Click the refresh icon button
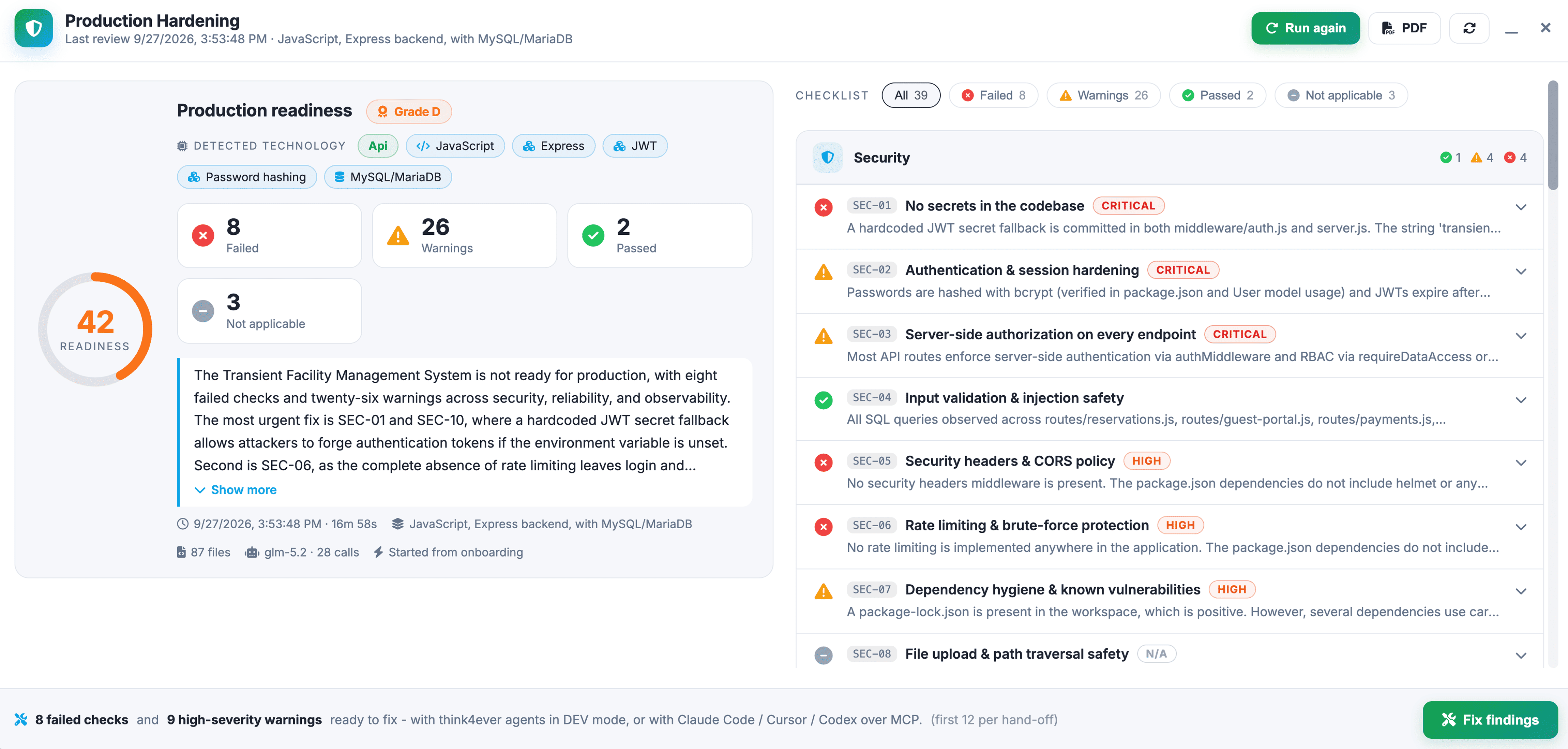Screen dimensions: 1568x749 pos(1469,28)
